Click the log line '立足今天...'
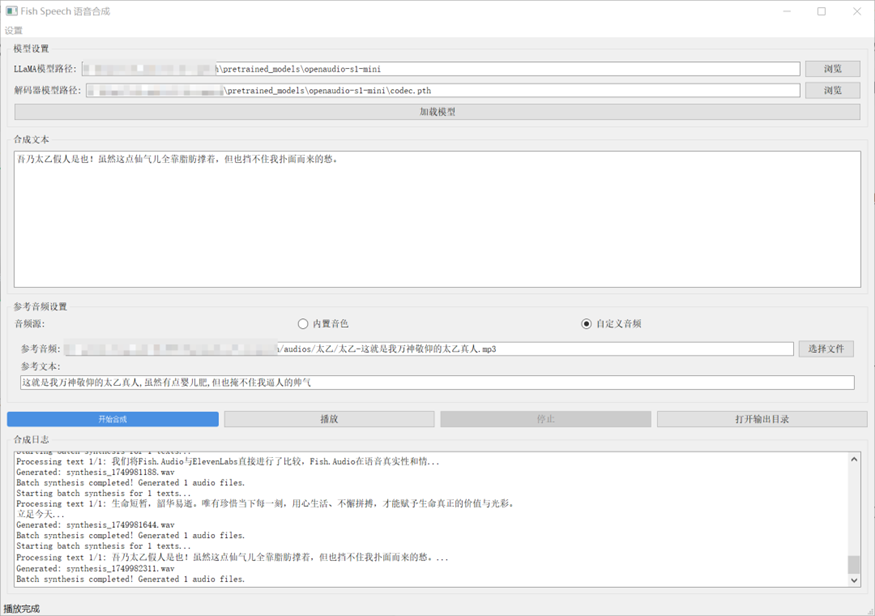This screenshot has height=616, width=875. [40, 514]
